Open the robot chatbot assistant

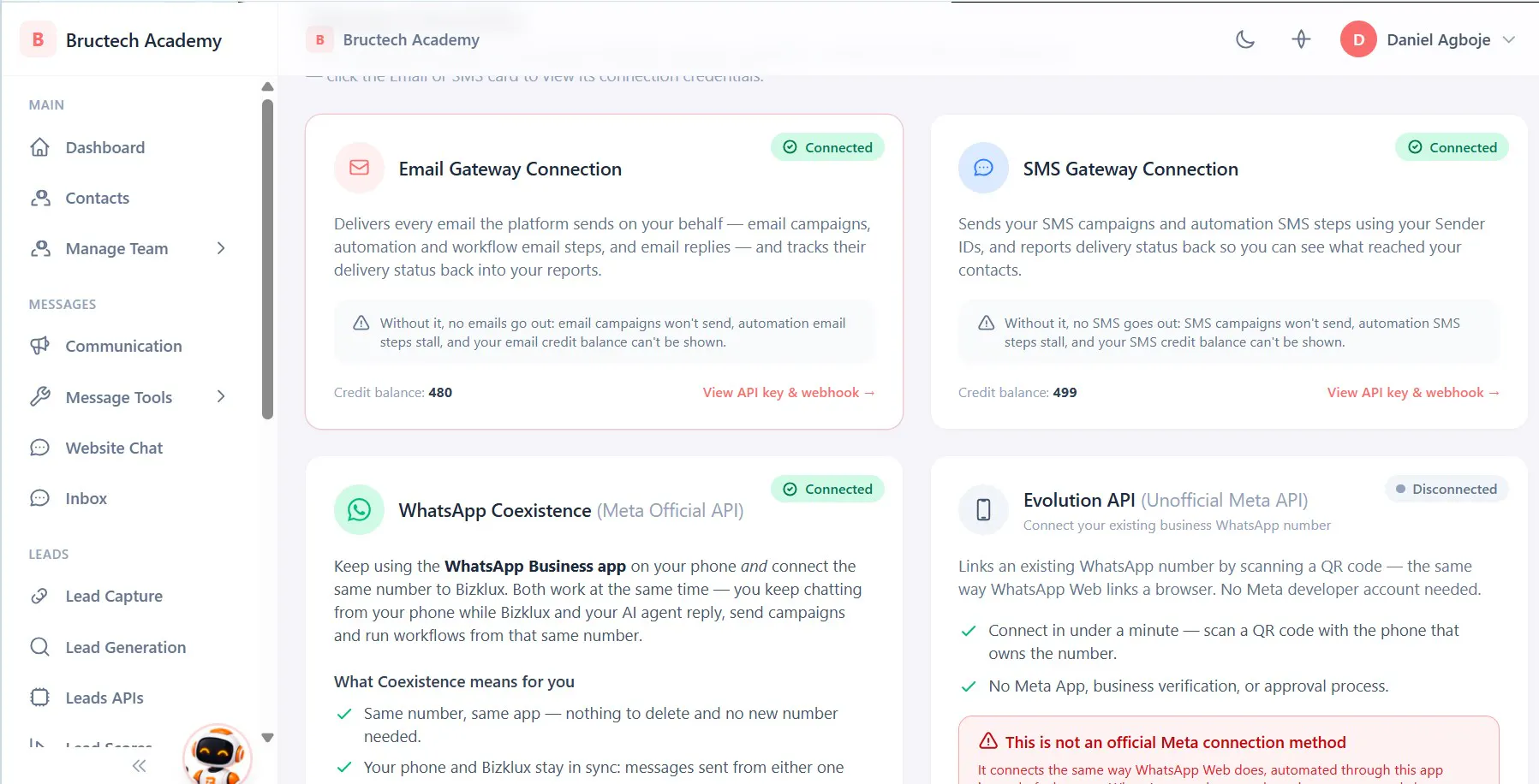coord(218,754)
